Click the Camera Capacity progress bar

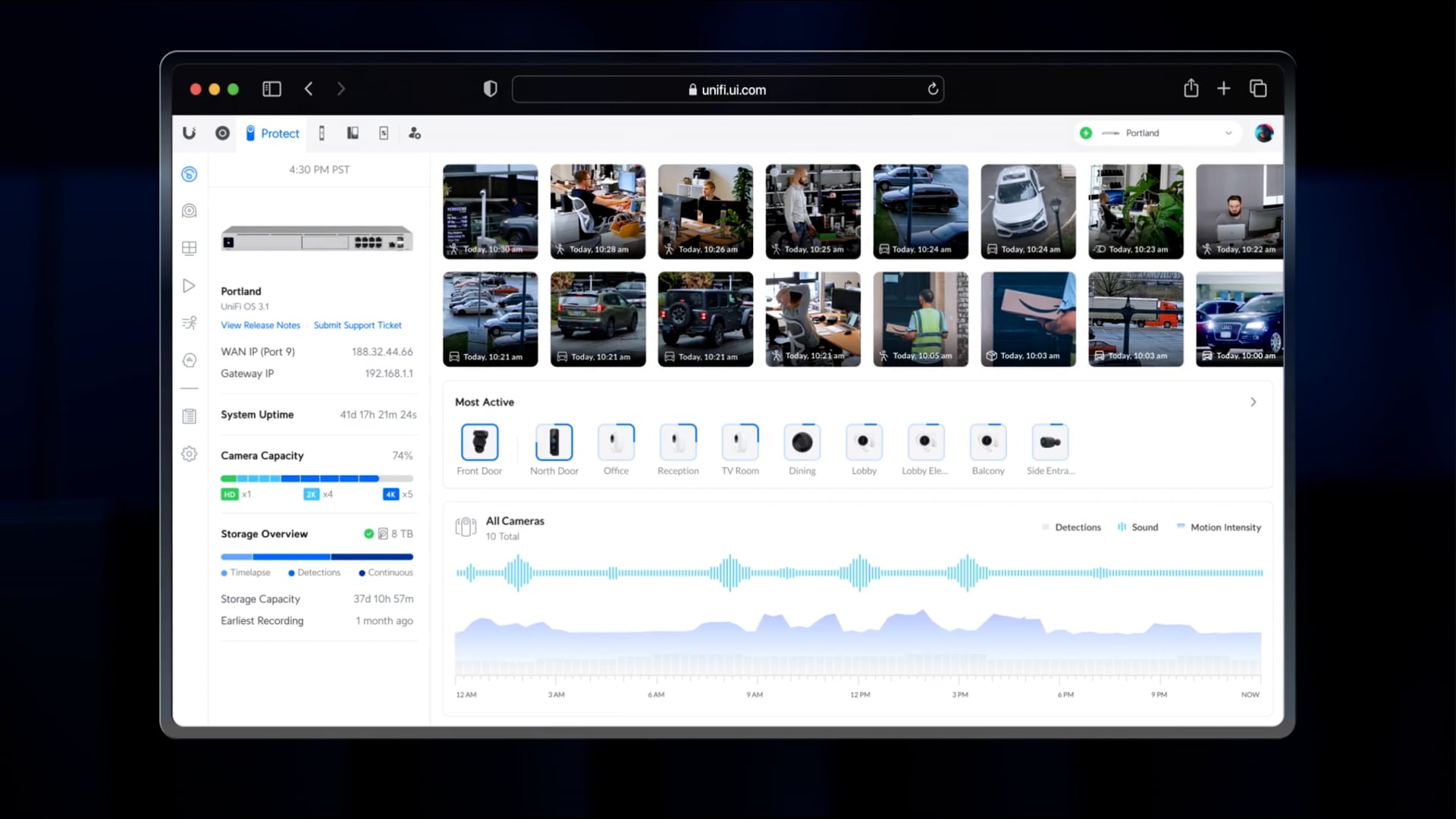coord(317,479)
